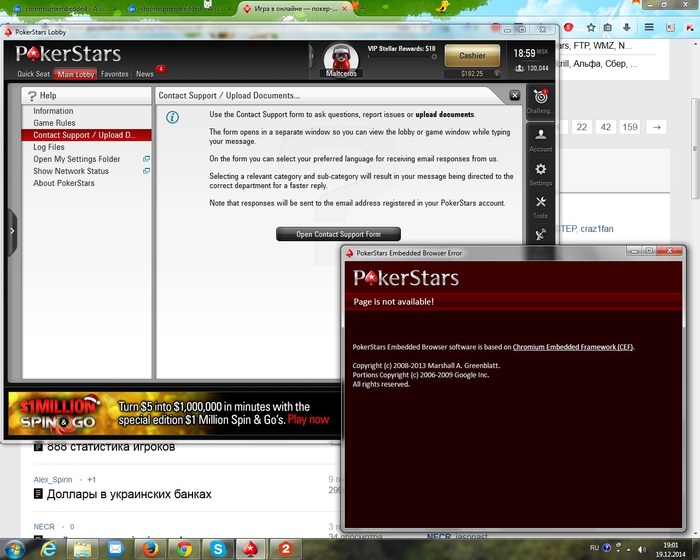Open the Settings gear in PokerStars sidebar

point(541,169)
